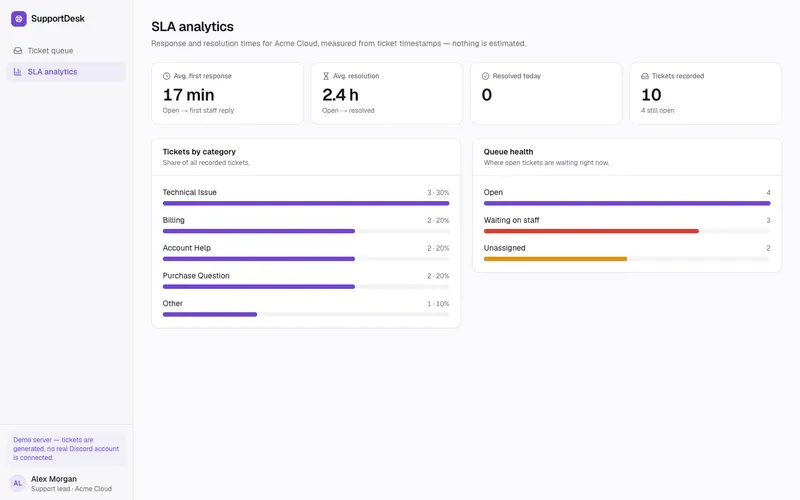
Task: Click the Technical Issue label
Action: (x=189, y=192)
